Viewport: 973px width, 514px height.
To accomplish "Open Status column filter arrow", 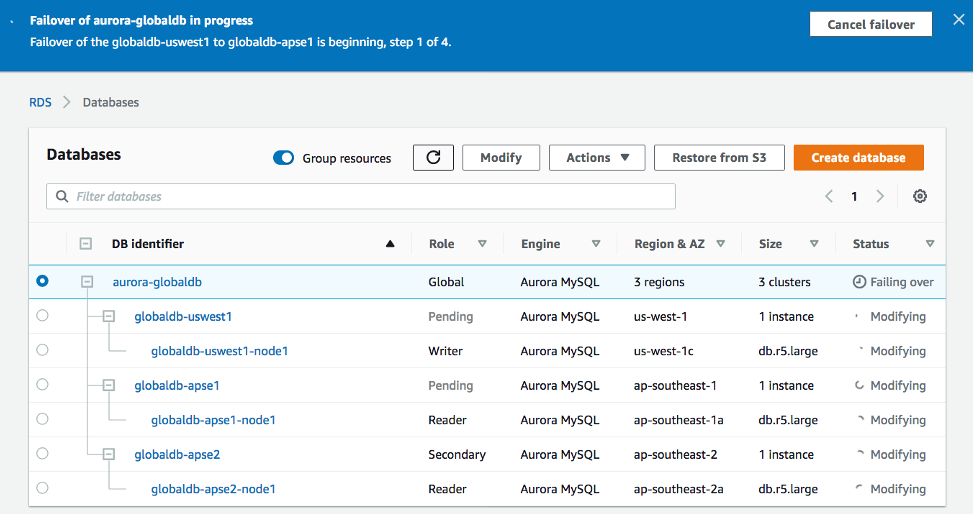I will point(930,244).
